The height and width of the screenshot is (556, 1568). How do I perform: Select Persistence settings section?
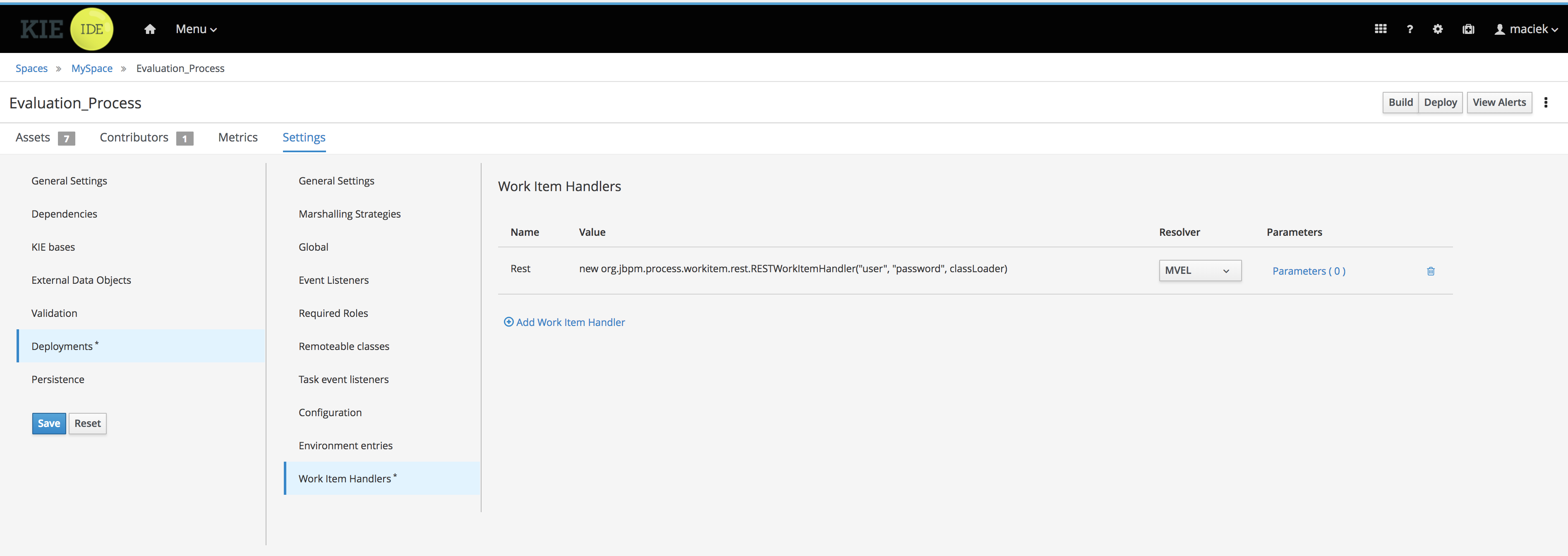[x=58, y=379]
